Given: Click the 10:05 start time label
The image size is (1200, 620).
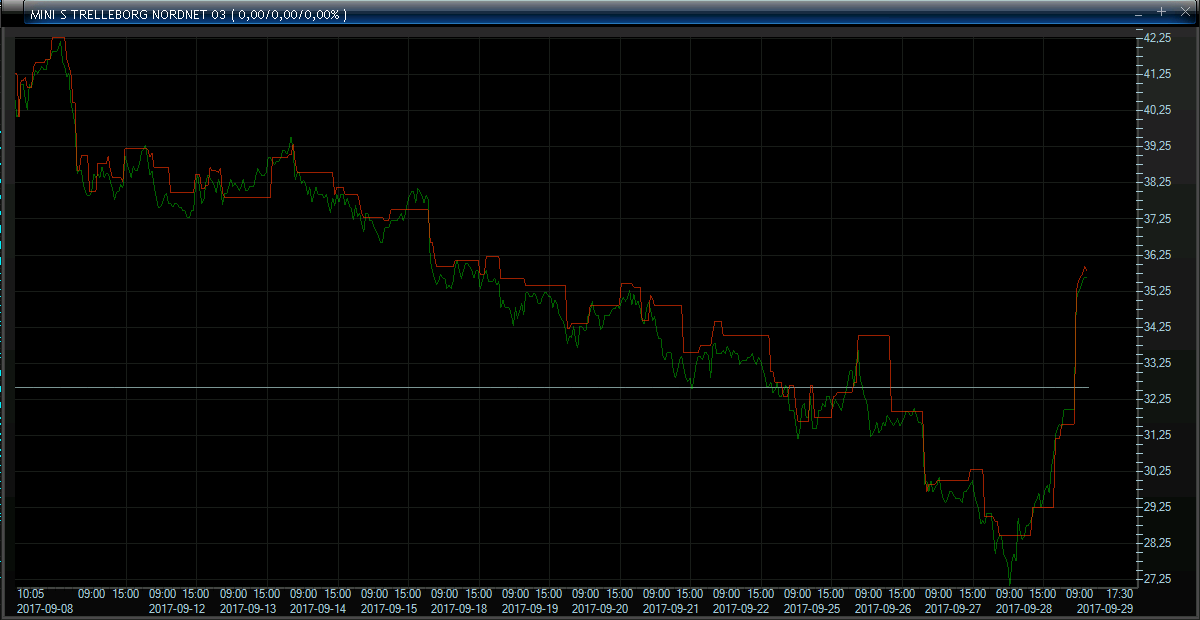Looking at the screenshot, I should coord(33,594).
